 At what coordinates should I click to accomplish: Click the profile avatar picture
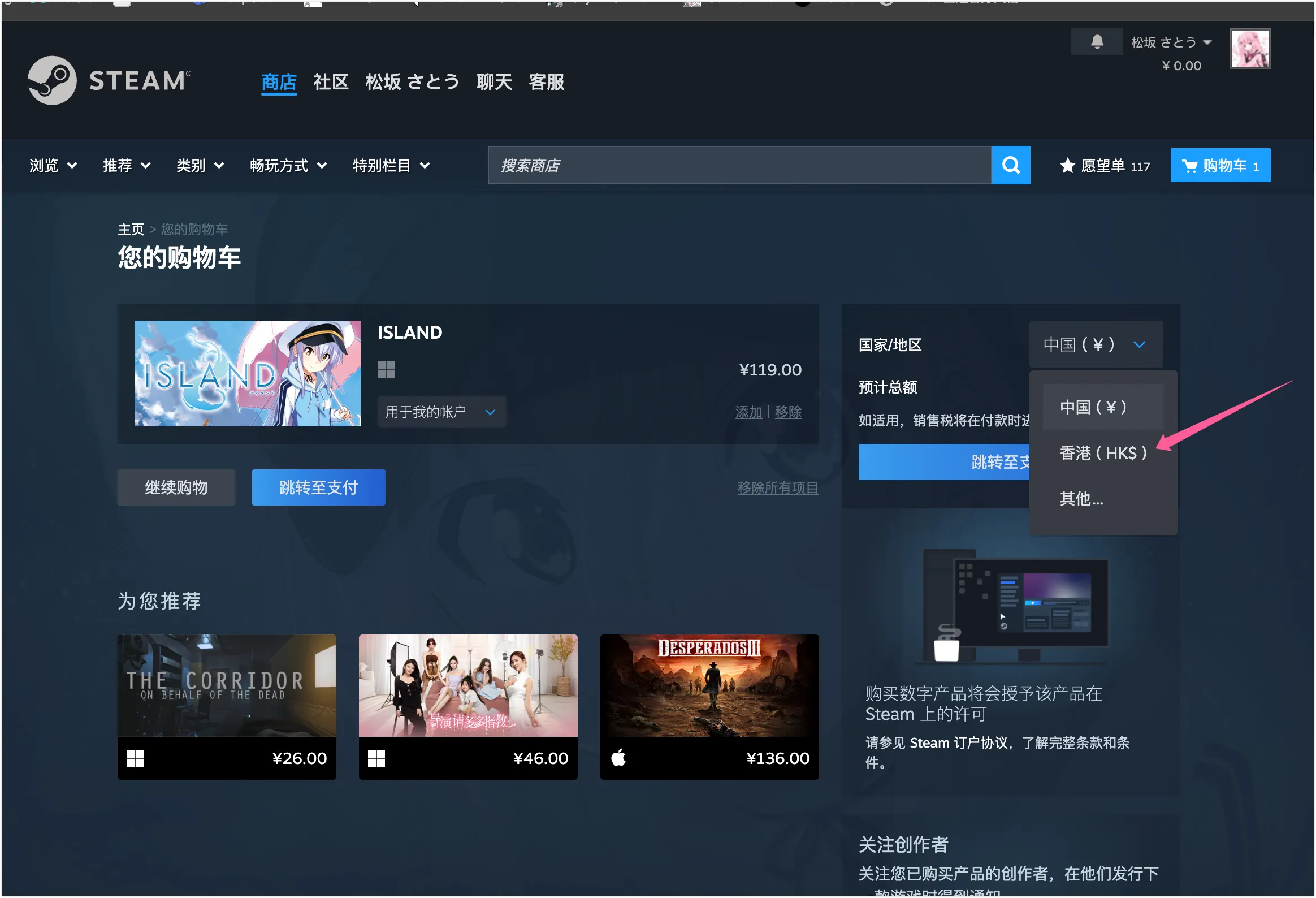pyautogui.click(x=1250, y=49)
